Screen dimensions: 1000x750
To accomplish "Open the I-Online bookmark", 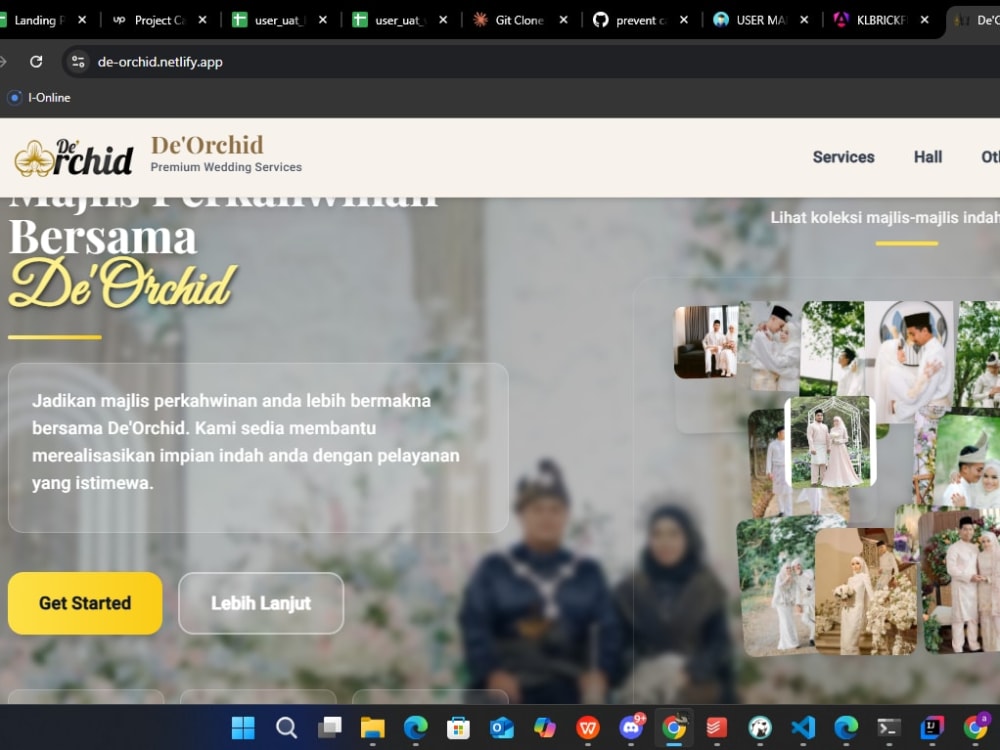I will coord(39,98).
